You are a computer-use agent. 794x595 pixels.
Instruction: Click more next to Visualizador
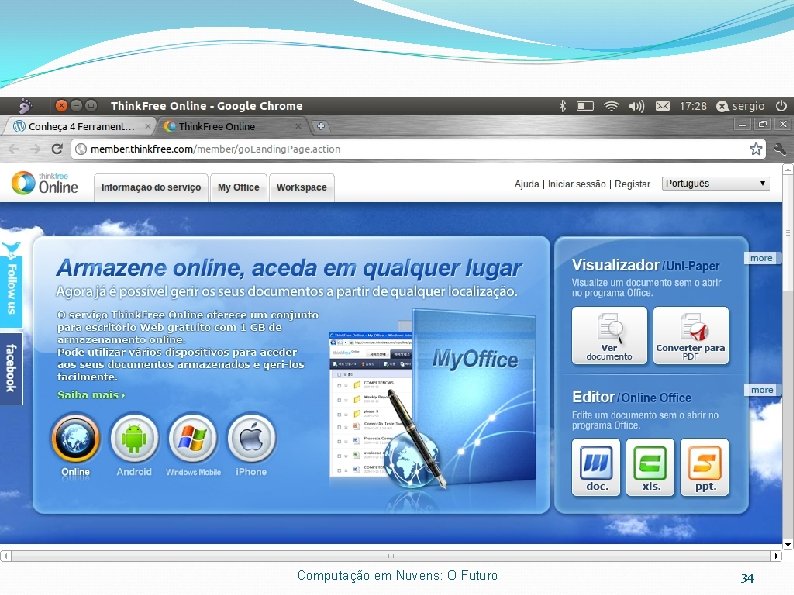point(761,258)
